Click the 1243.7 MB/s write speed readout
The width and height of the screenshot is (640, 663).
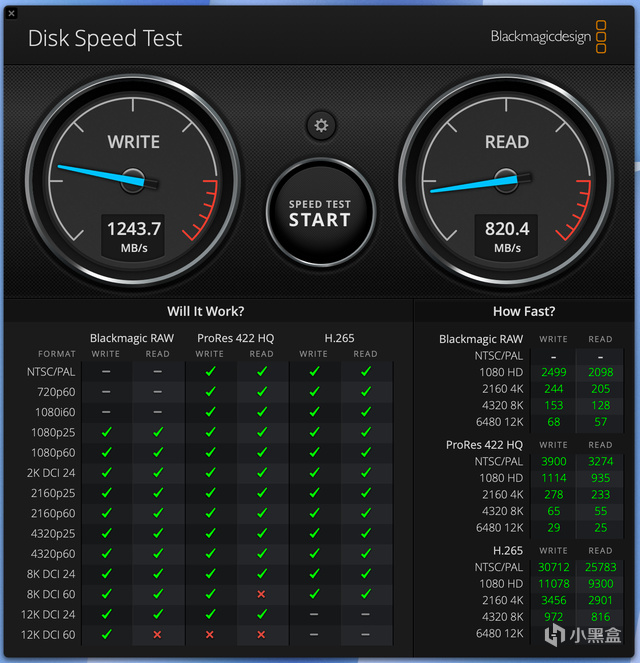pyautogui.click(x=134, y=236)
